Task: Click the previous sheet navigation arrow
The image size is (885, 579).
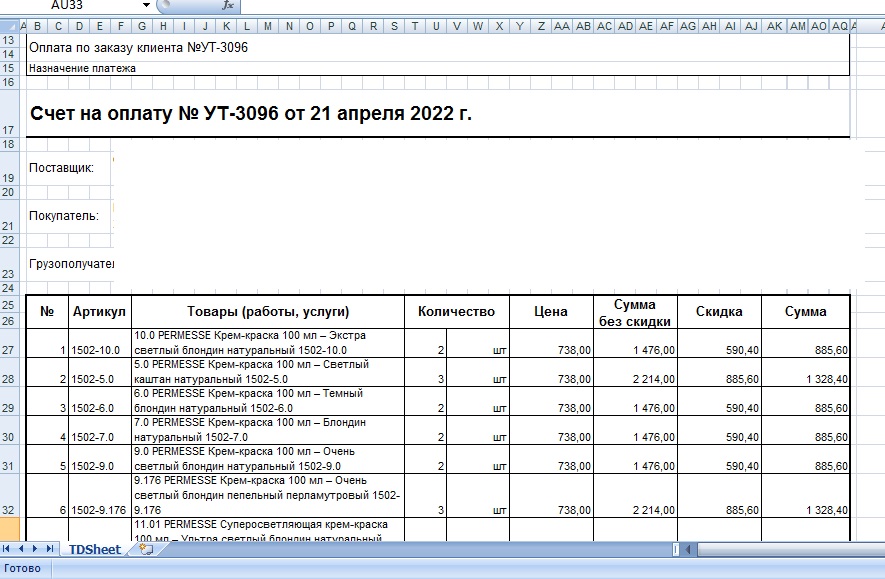Action: click(22, 549)
